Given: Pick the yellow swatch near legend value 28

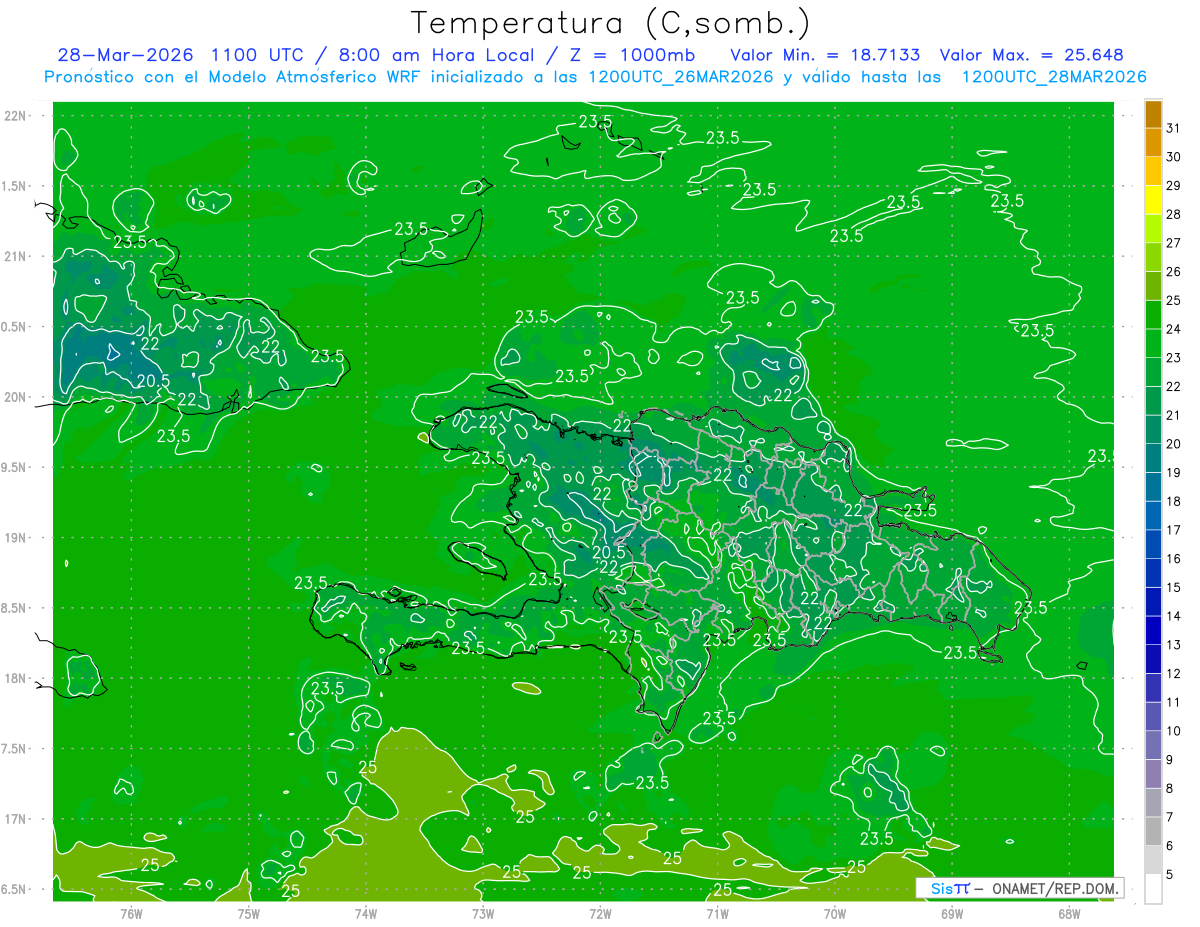Looking at the screenshot, I should (x=1153, y=214).
